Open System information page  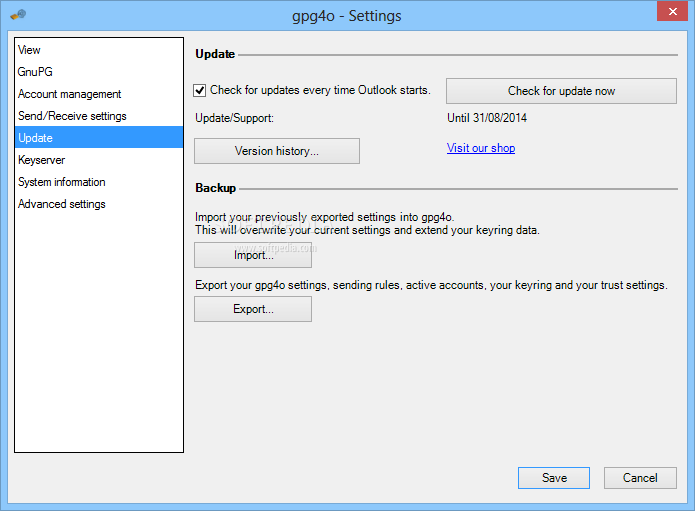[99, 182]
